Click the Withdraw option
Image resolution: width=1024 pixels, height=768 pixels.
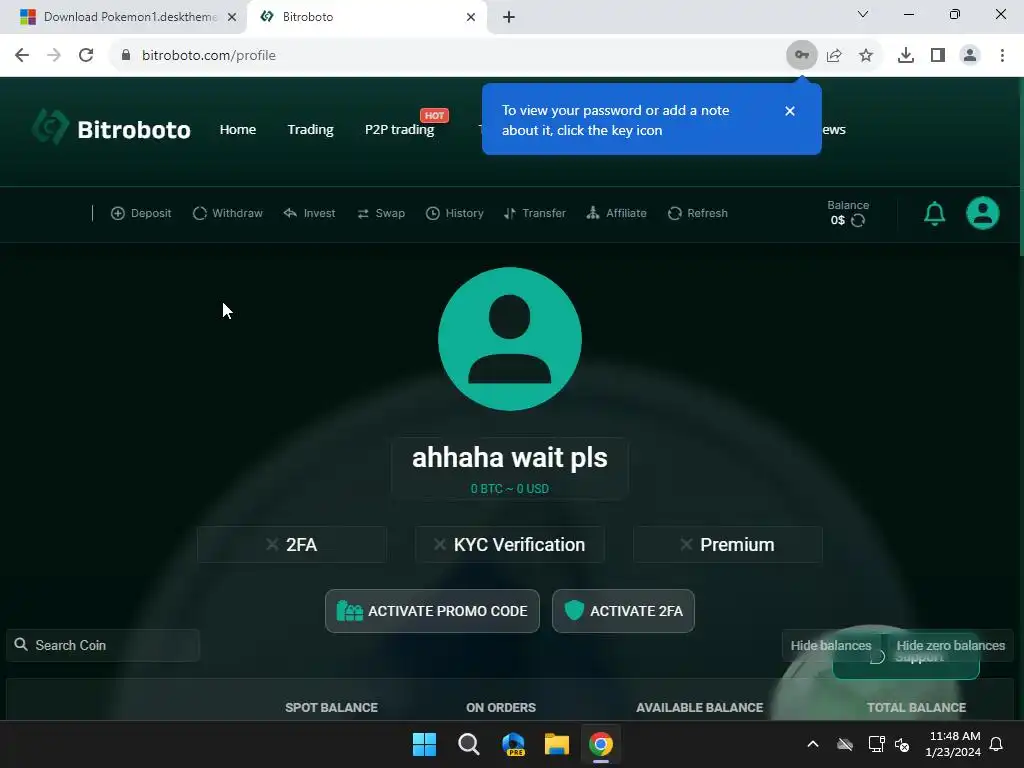click(228, 213)
